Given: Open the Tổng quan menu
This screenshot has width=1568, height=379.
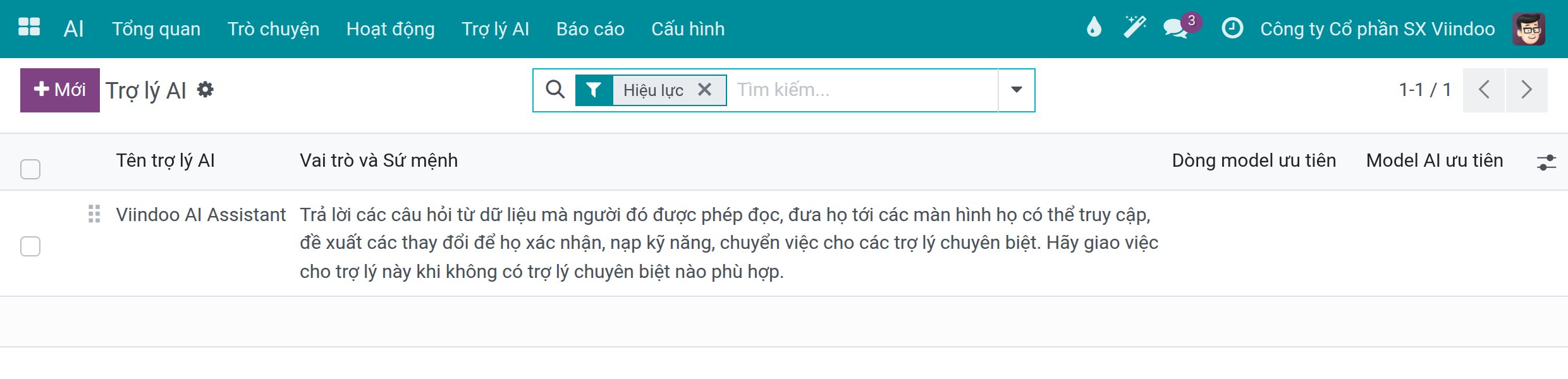Looking at the screenshot, I should click(x=156, y=29).
